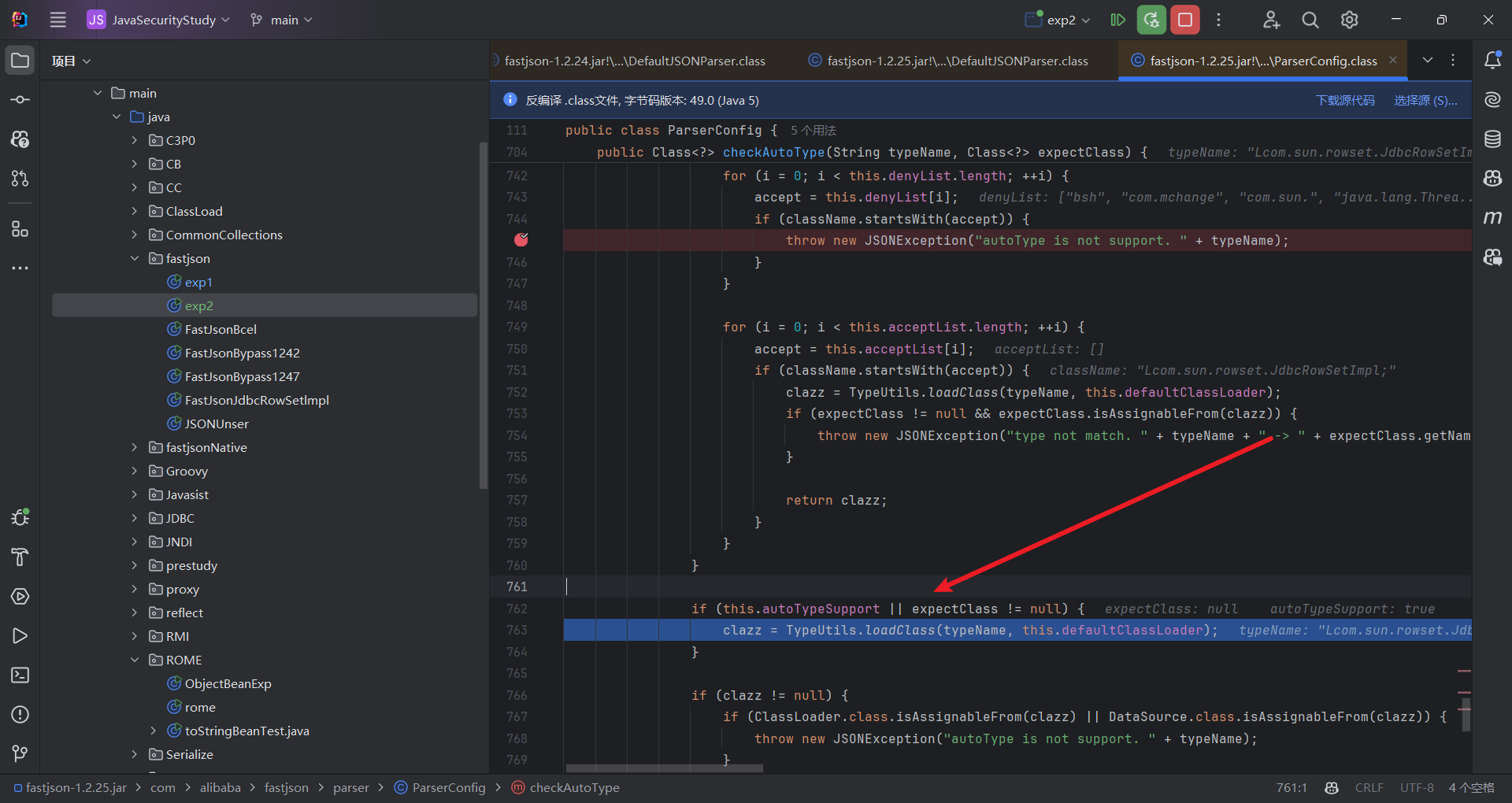Open the Copilot status bar icon
Image resolution: width=1512 pixels, height=803 pixels.
tap(1332, 787)
